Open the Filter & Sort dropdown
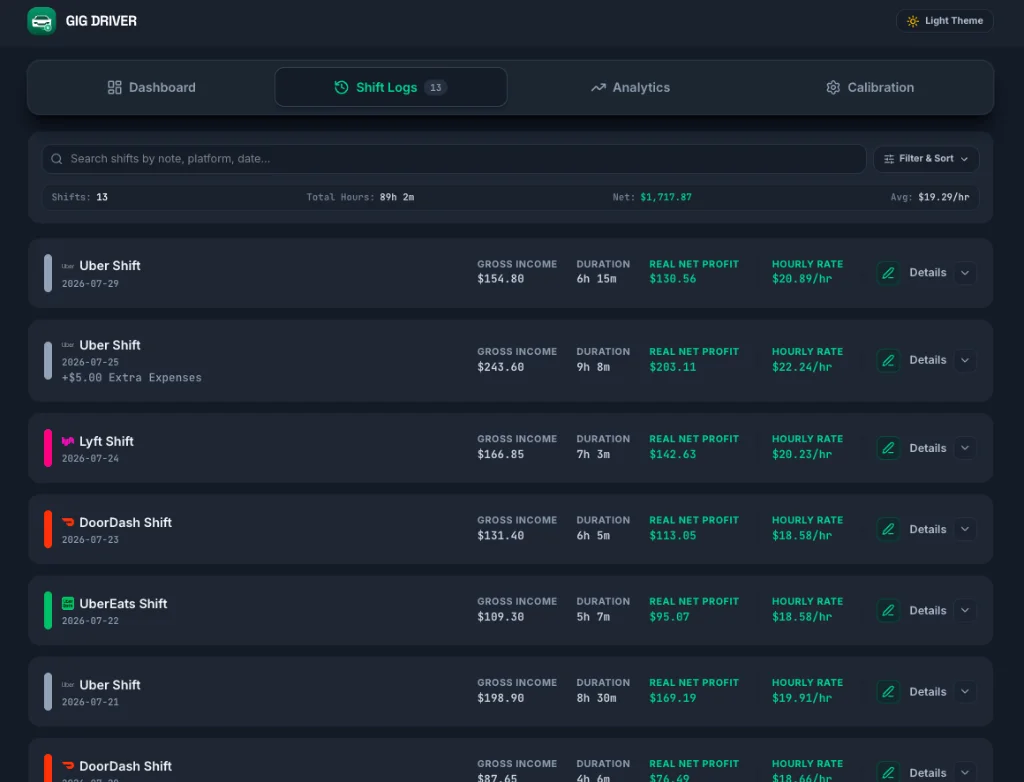The height and width of the screenshot is (782, 1024). [x=926, y=159]
